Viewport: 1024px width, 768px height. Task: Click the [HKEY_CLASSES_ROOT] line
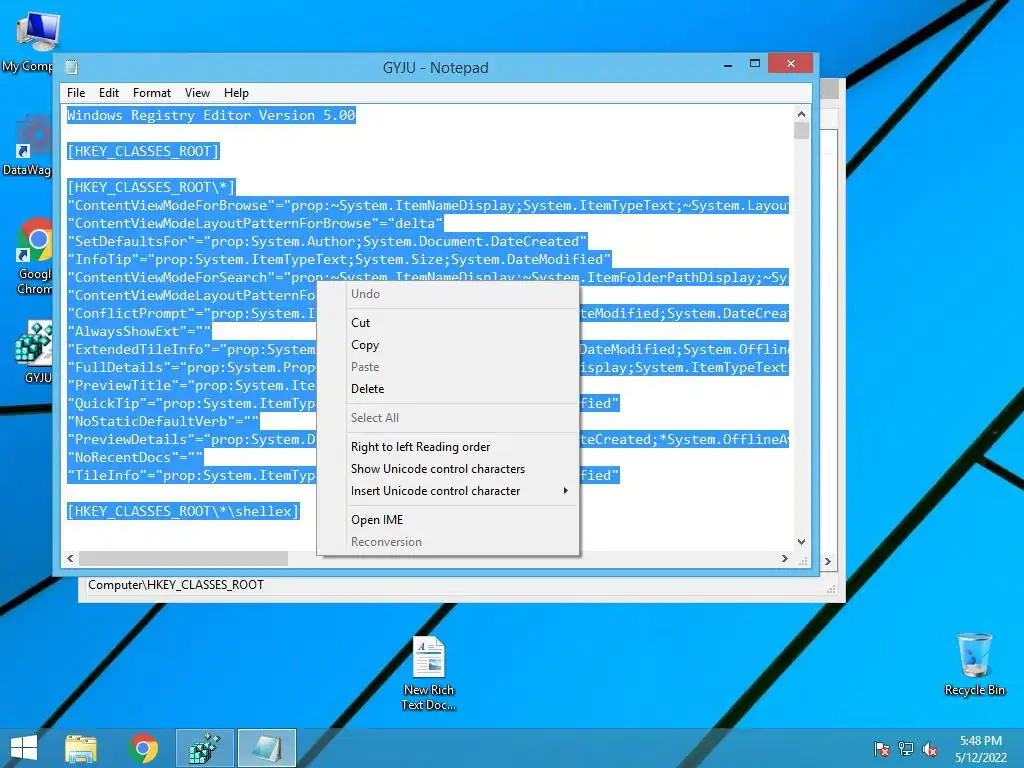[143, 152]
